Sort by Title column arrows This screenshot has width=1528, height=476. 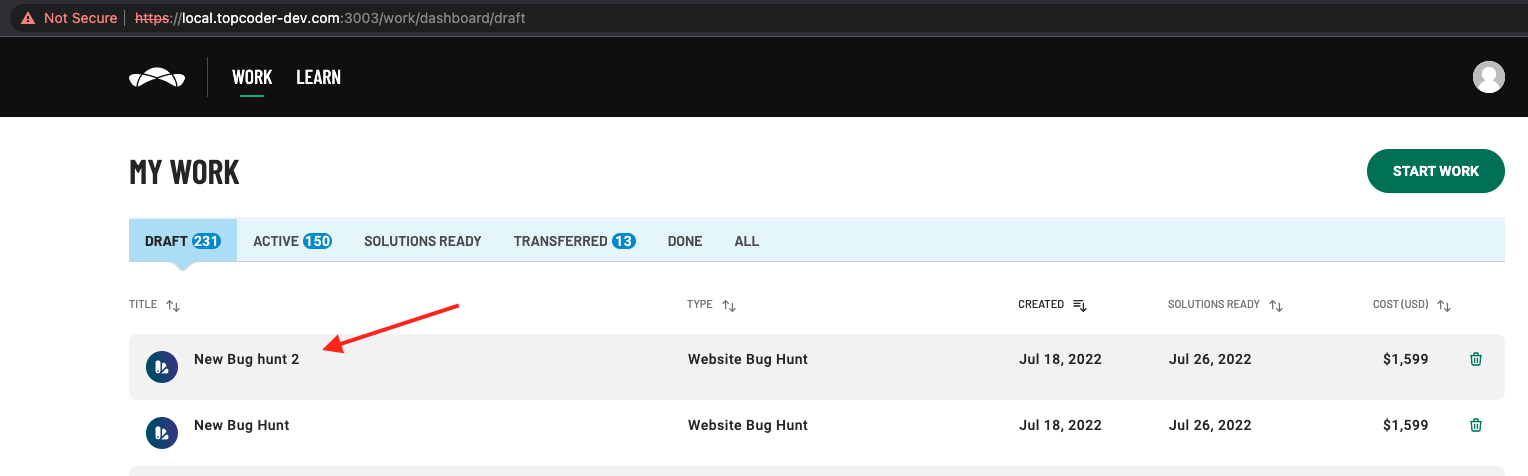click(x=173, y=305)
